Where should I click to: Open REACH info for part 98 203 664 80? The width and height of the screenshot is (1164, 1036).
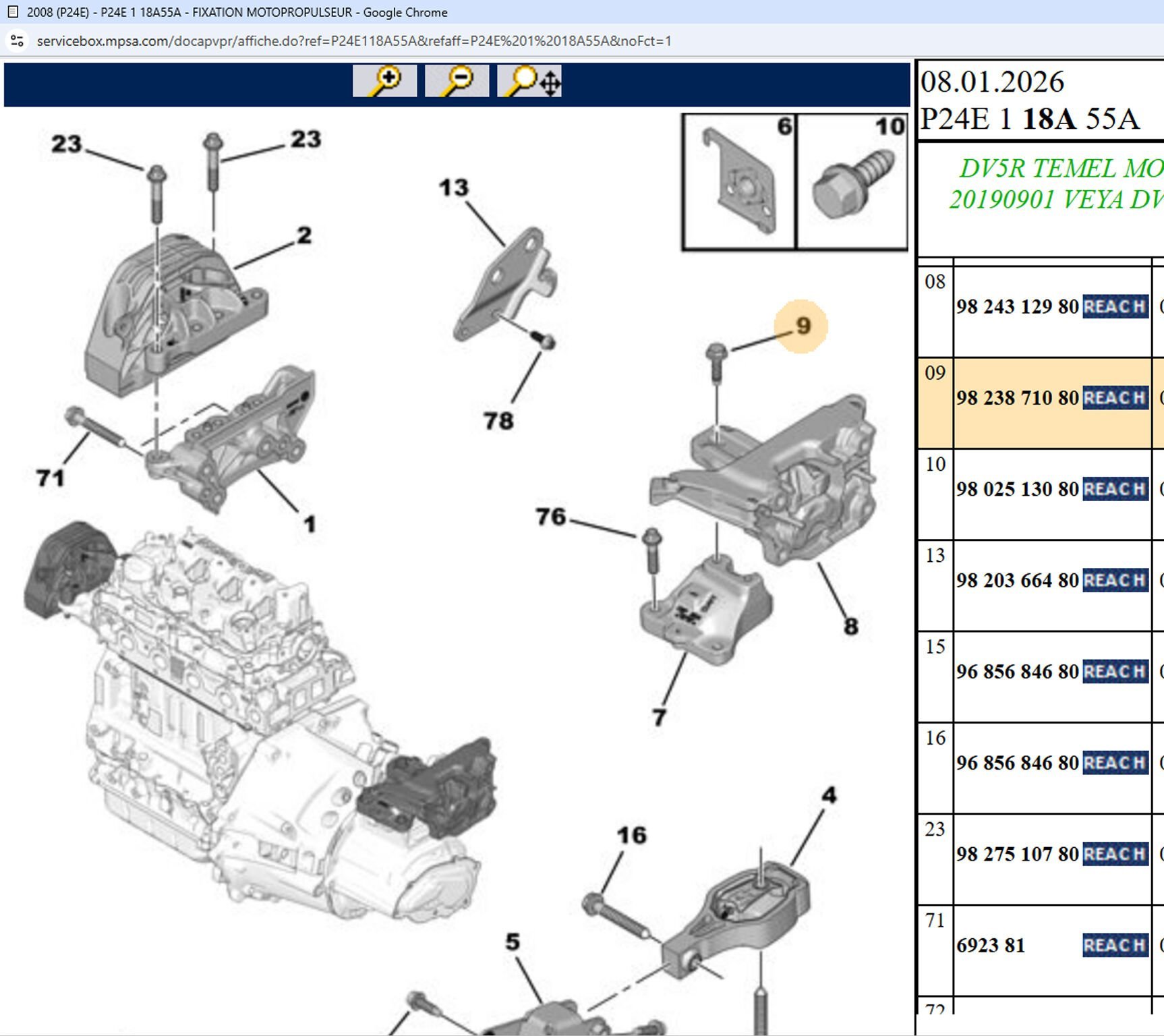tap(1115, 579)
